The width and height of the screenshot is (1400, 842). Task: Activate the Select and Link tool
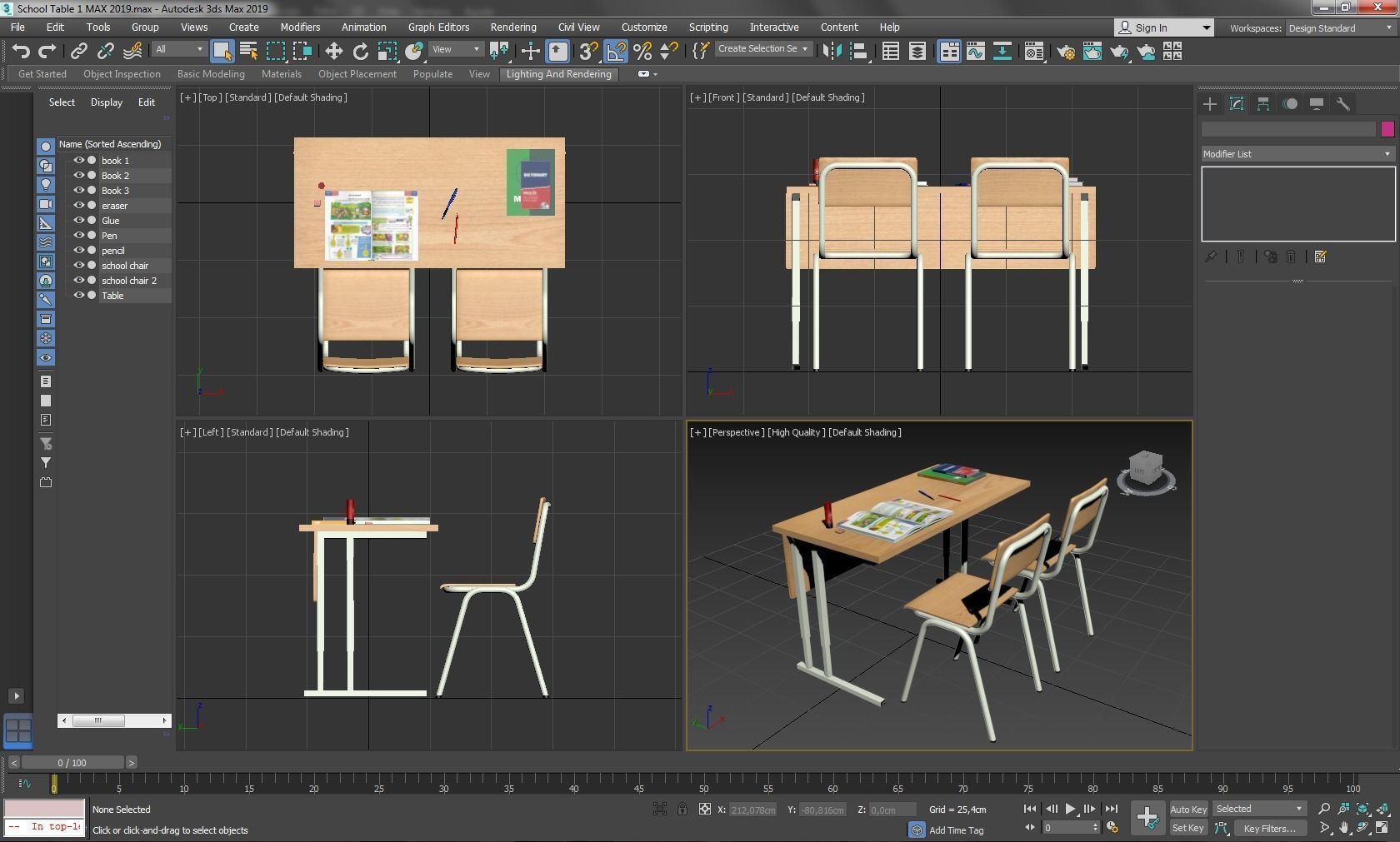tap(79, 52)
